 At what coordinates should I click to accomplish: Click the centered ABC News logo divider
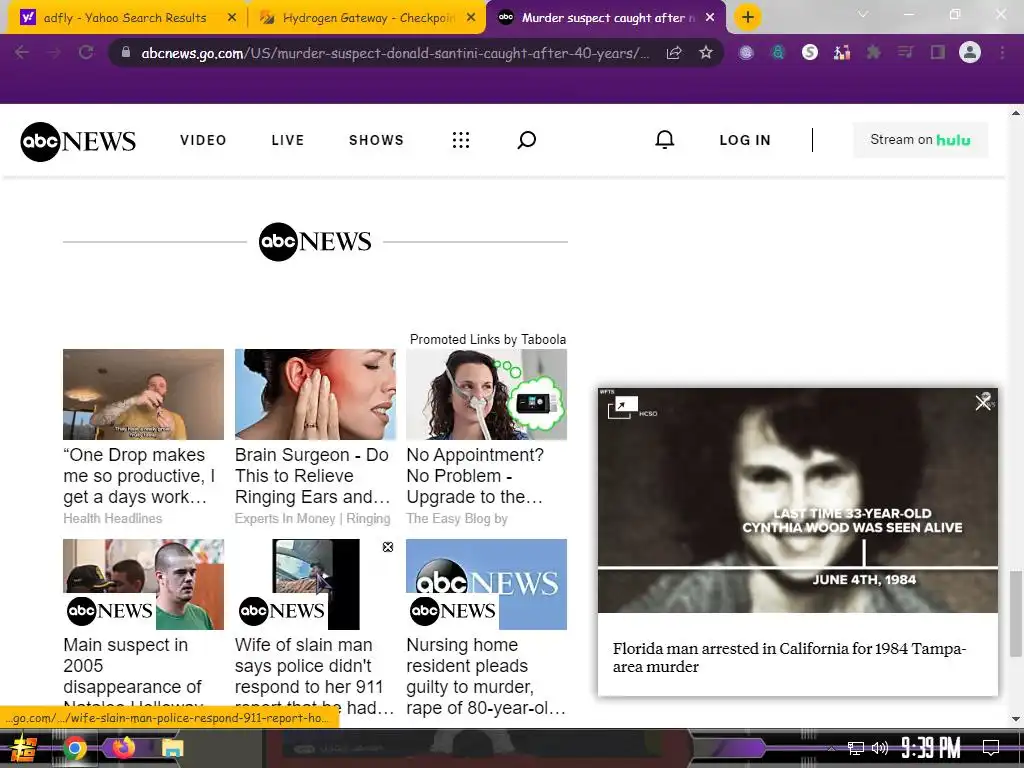[x=315, y=242]
